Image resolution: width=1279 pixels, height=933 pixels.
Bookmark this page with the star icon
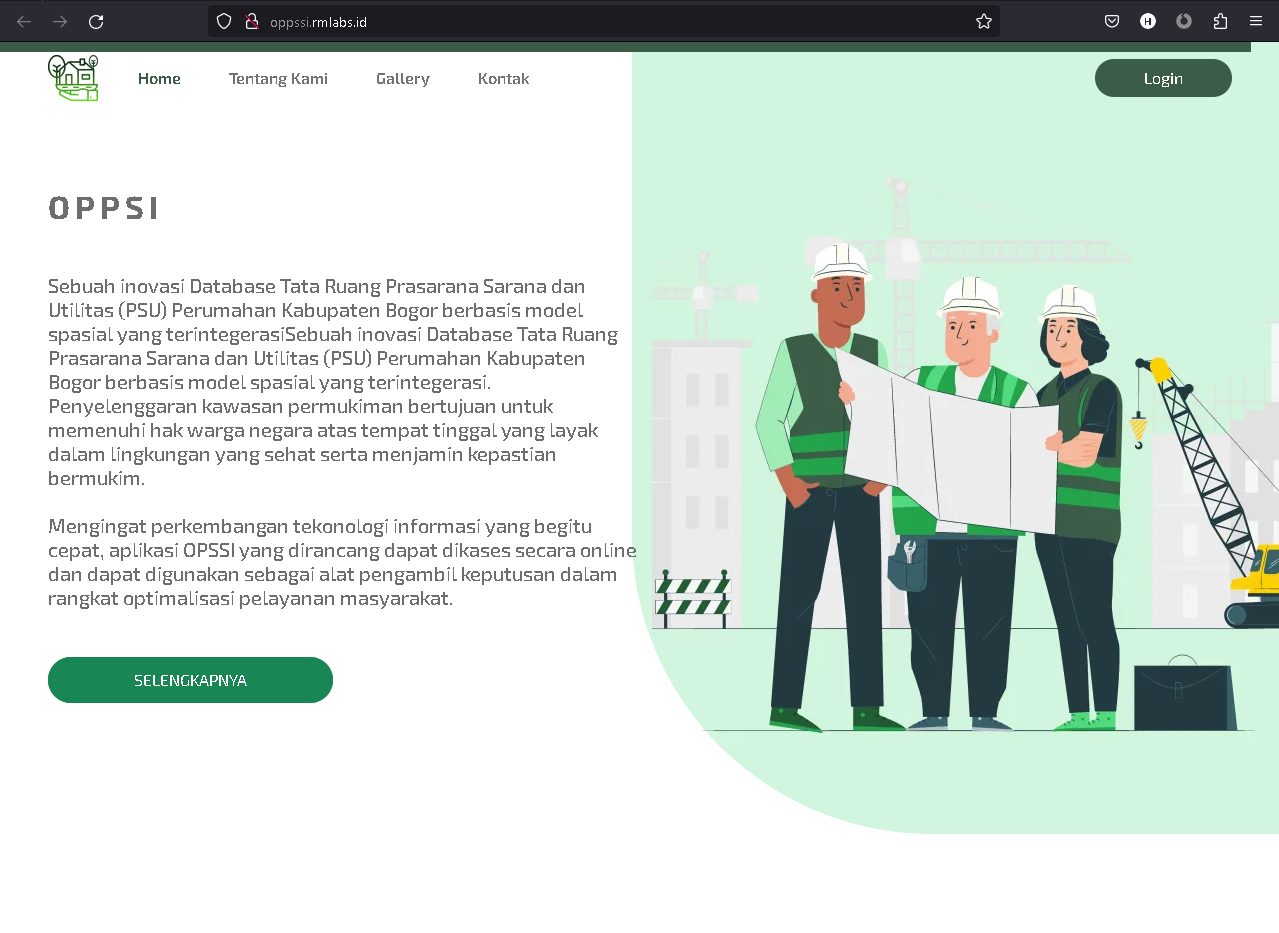pos(984,21)
